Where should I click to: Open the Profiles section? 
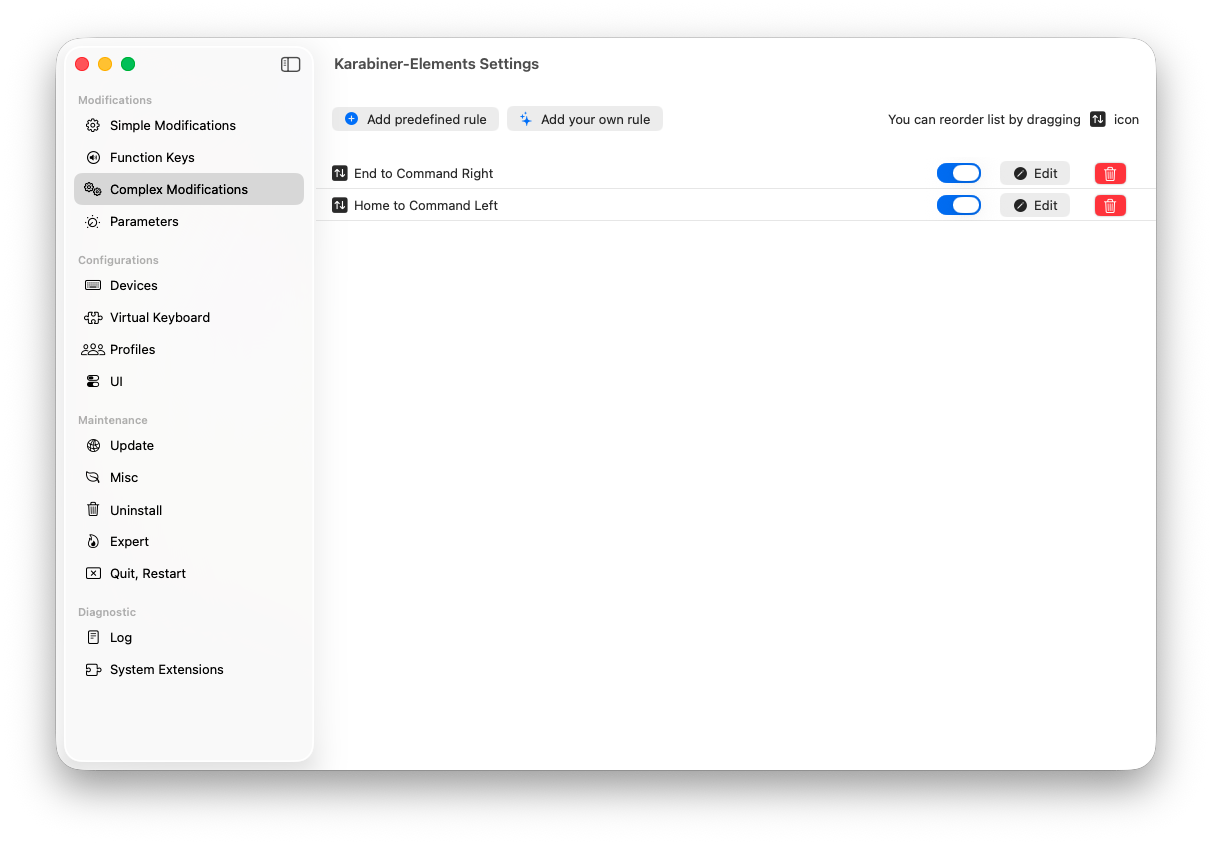pyautogui.click(x=132, y=349)
